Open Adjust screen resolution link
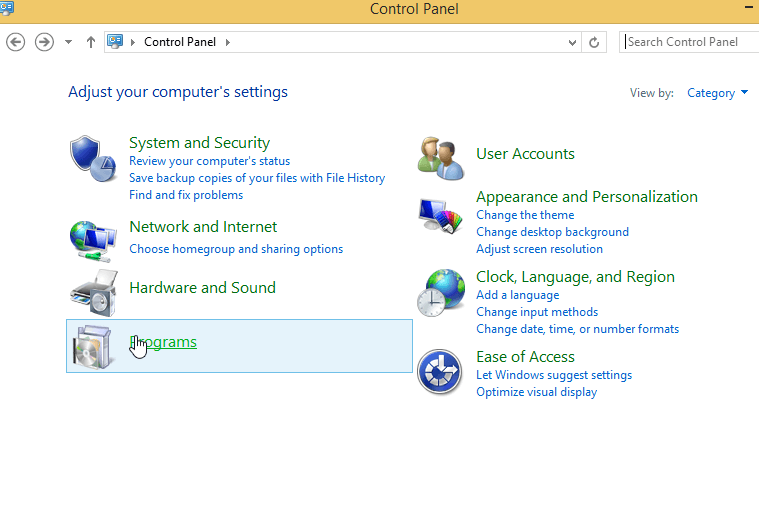Image resolution: width=759 pixels, height=508 pixels. (539, 249)
